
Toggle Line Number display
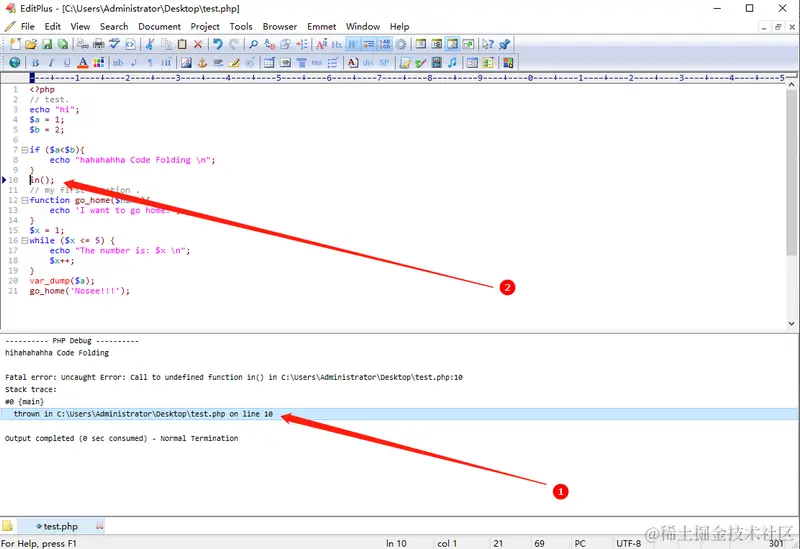tap(385, 44)
